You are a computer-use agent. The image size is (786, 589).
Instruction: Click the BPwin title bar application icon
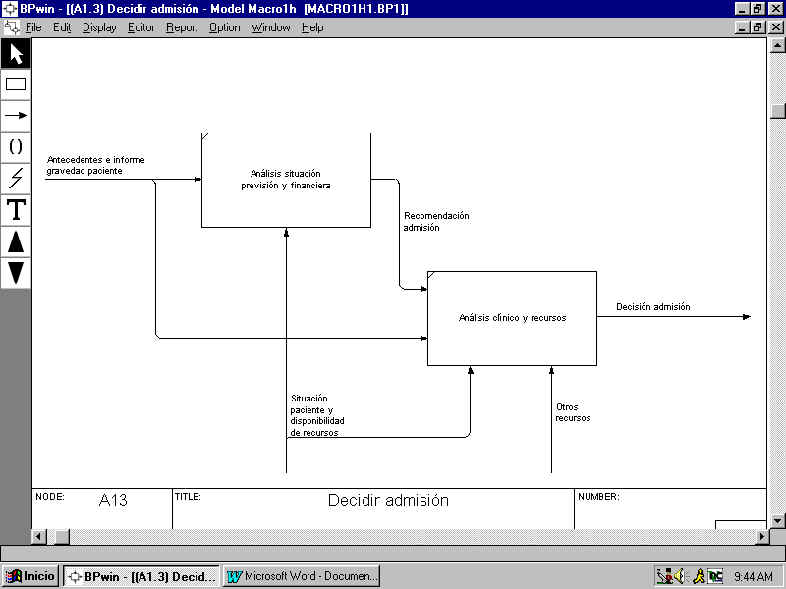click(x=10, y=9)
